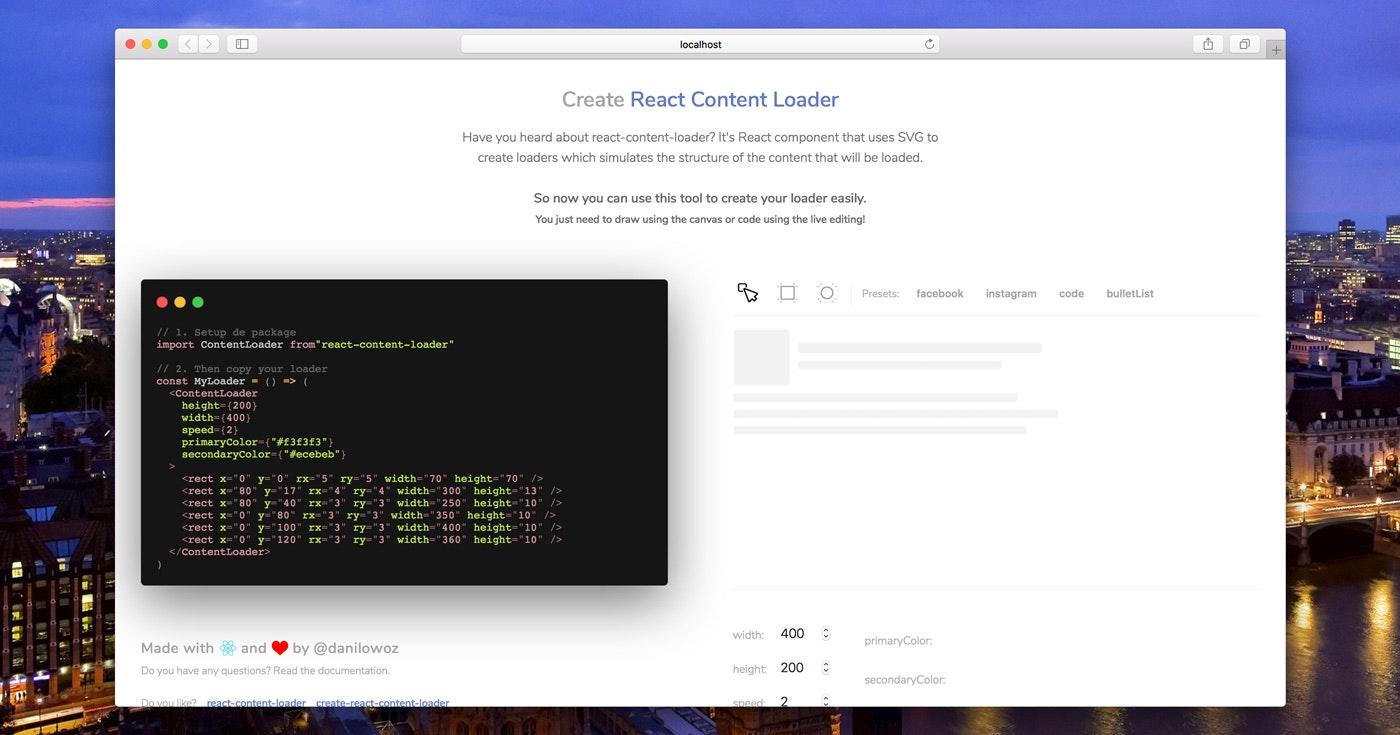Apply the instagram preset
1400x735 pixels.
tap(1011, 294)
